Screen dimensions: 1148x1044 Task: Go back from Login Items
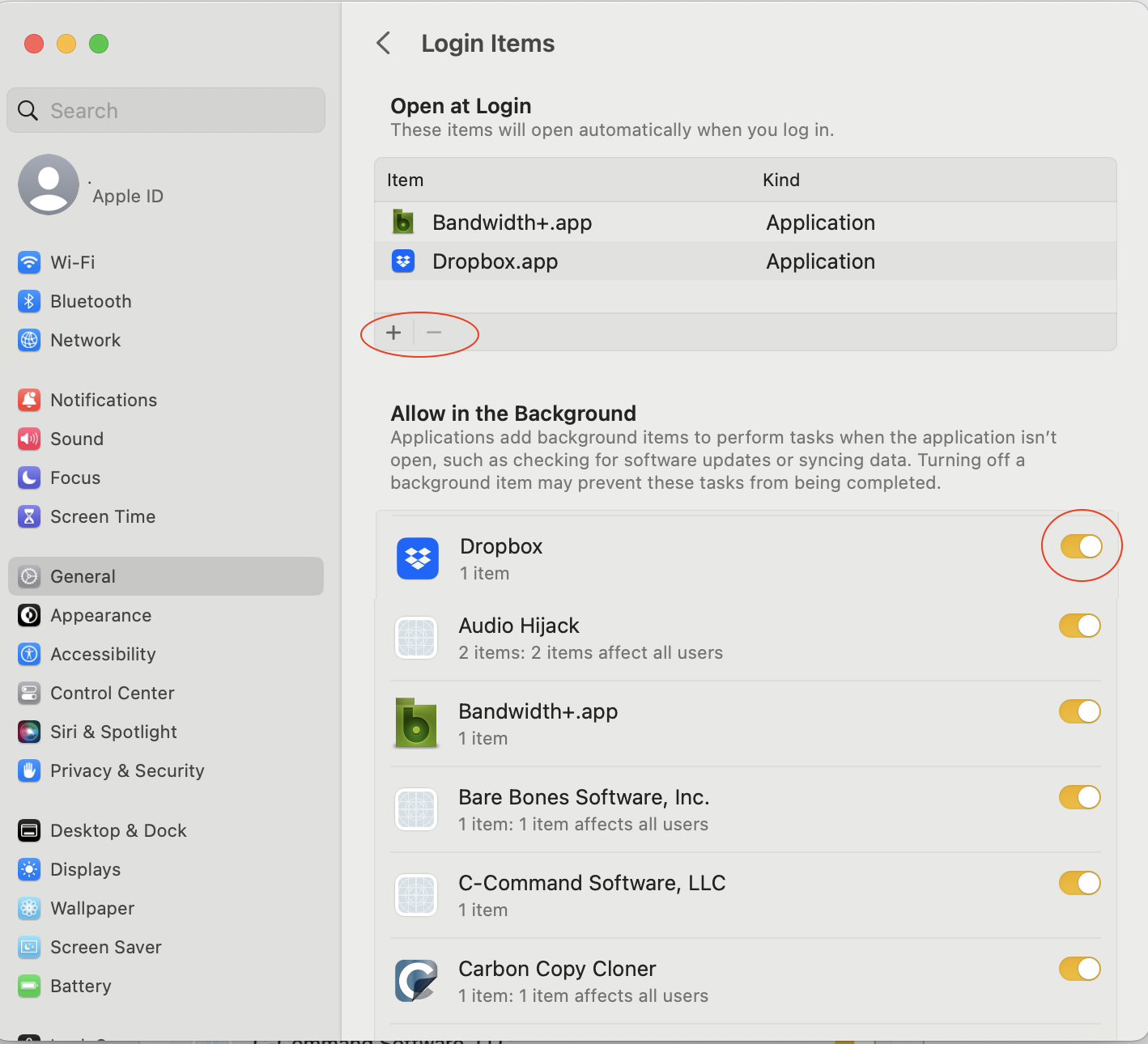384,43
